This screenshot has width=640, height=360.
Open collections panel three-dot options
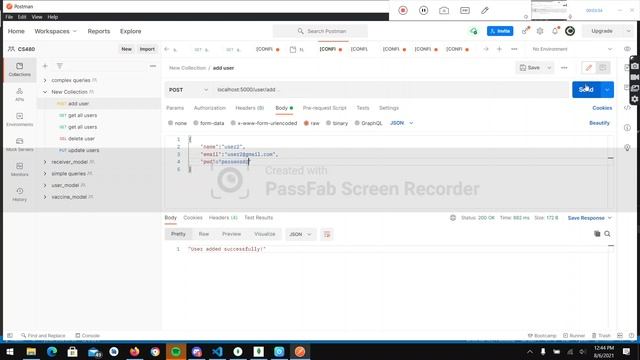[x=153, y=66]
